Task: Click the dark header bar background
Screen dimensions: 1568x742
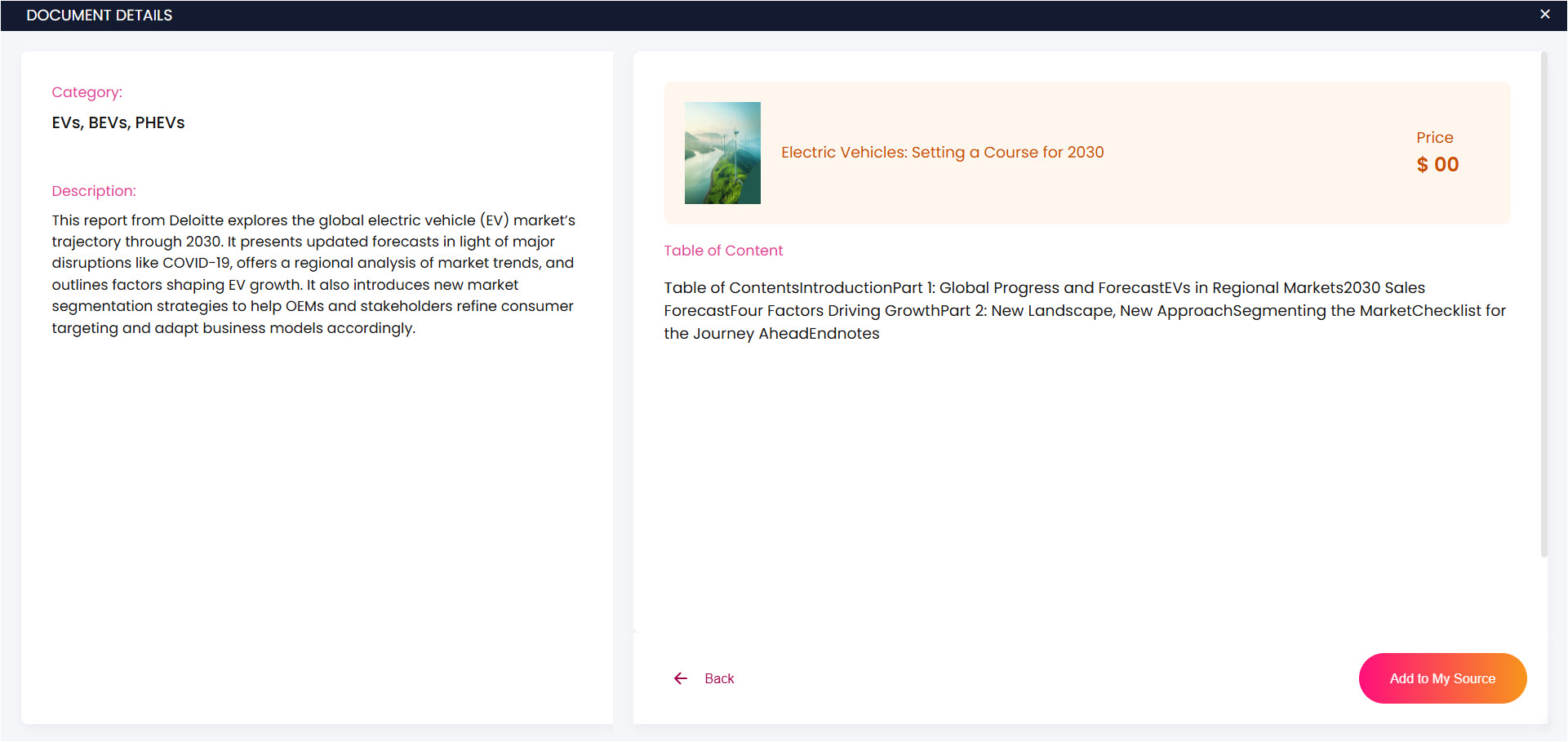Action: (816, 16)
